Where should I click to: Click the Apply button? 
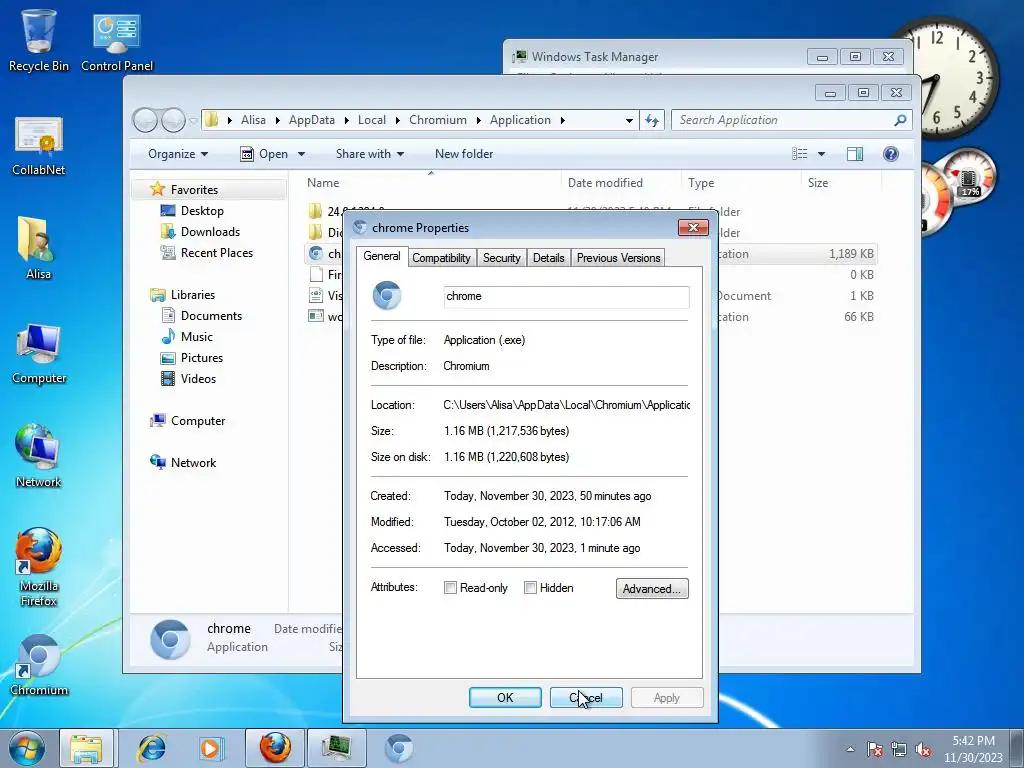[667, 697]
